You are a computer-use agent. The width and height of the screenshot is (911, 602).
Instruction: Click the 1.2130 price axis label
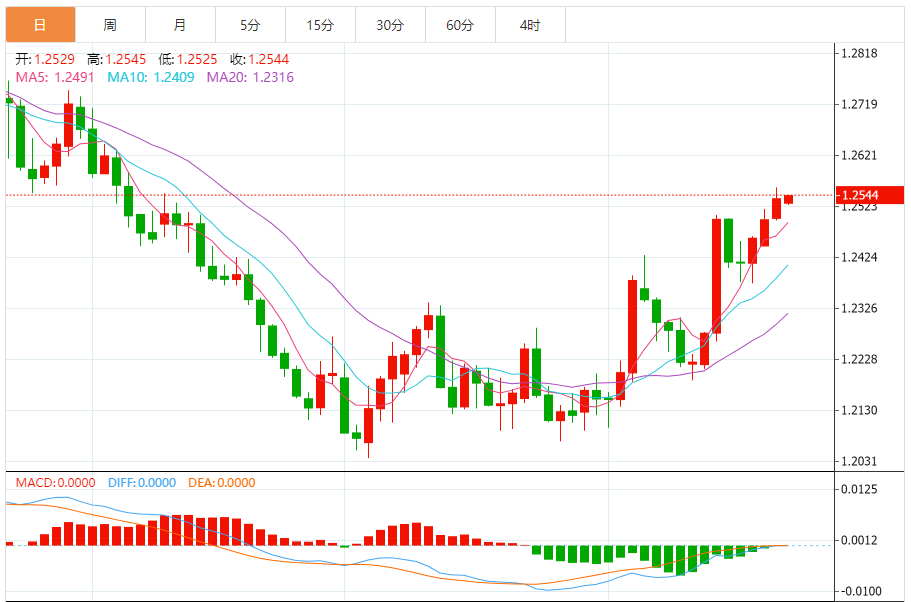860,411
